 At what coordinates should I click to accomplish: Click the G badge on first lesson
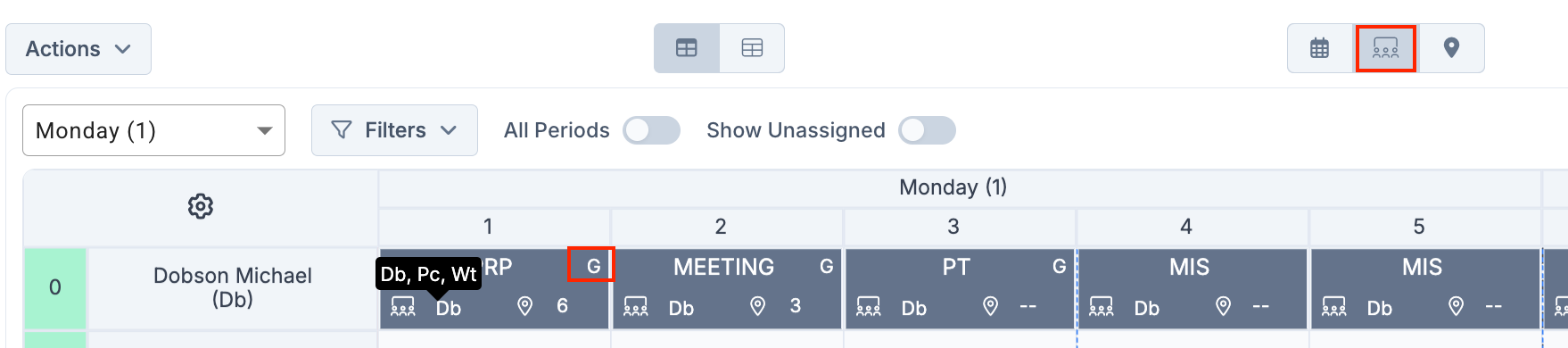[x=593, y=266]
